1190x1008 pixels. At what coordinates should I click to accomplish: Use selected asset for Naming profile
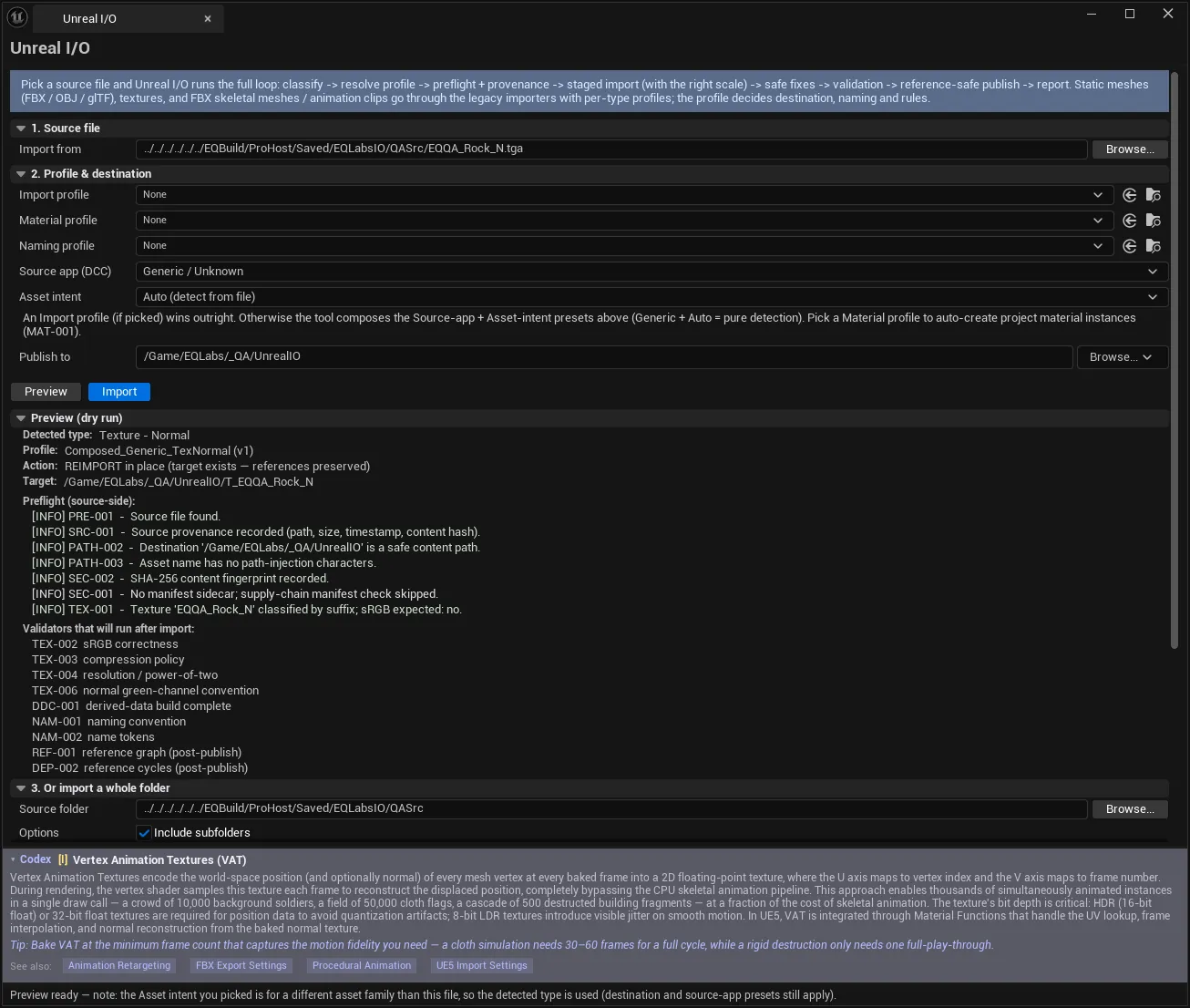pyautogui.click(x=1130, y=246)
